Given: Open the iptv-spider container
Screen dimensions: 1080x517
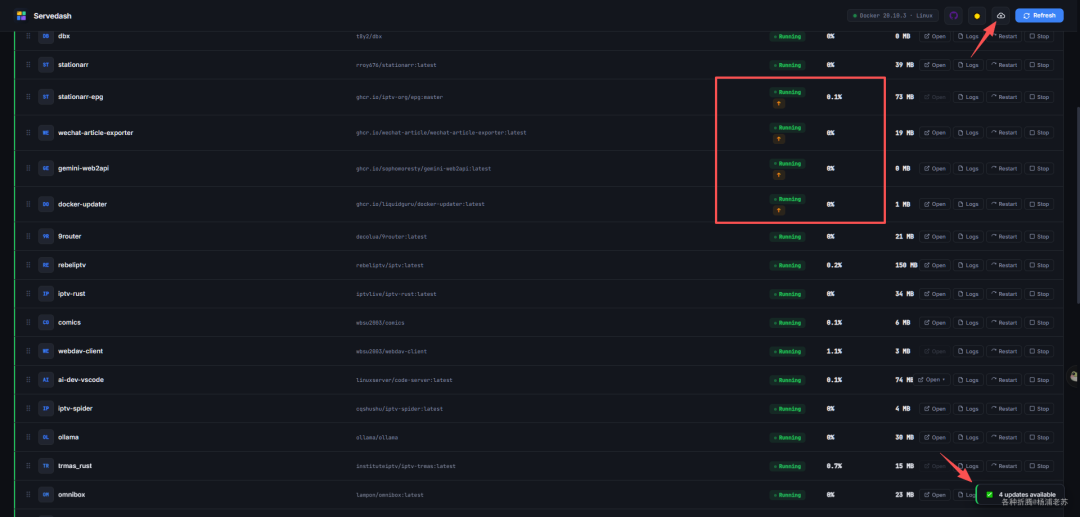Looking at the screenshot, I should [935, 408].
